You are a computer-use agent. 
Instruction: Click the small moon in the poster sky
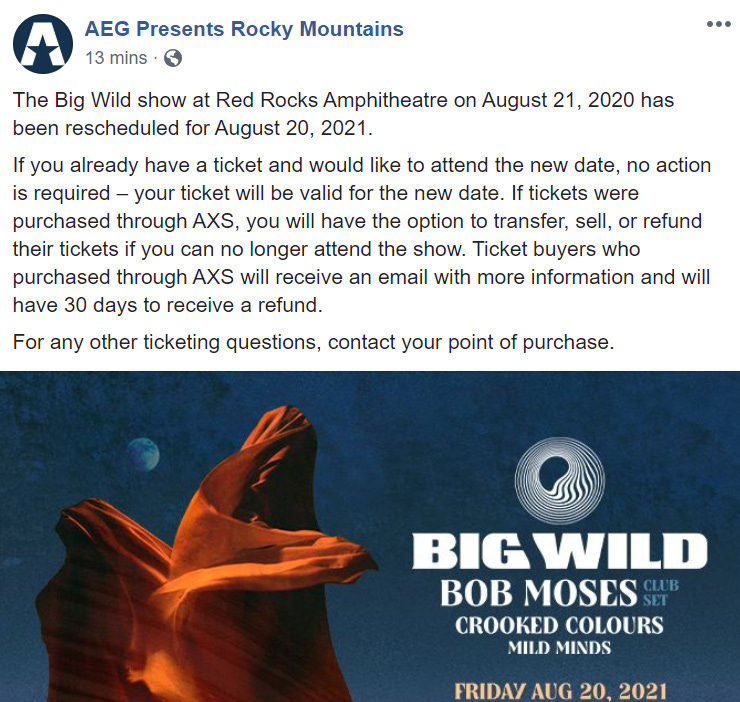click(x=143, y=454)
